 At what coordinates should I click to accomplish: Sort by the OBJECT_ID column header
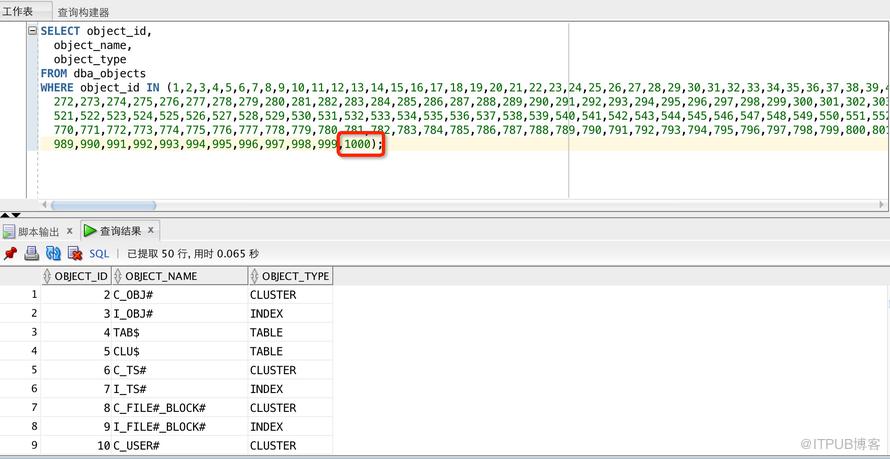[75, 276]
